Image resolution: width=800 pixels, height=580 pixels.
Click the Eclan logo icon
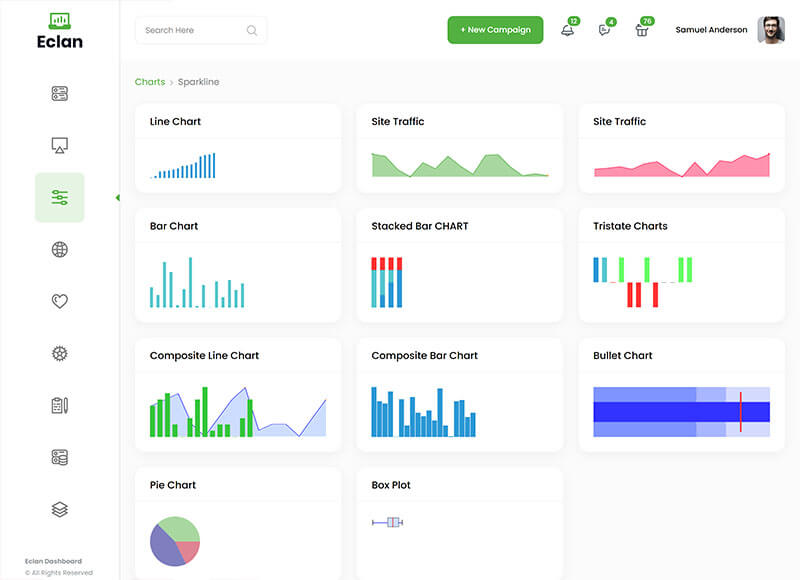point(59,20)
